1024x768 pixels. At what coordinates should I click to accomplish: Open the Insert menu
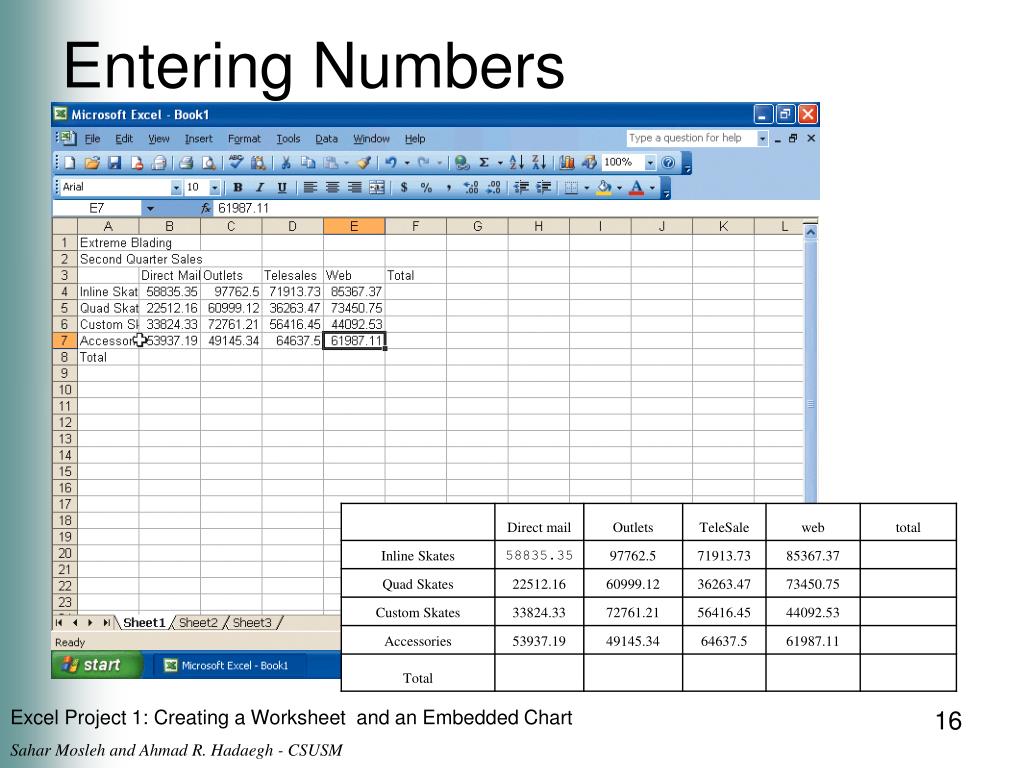click(x=199, y=138)
